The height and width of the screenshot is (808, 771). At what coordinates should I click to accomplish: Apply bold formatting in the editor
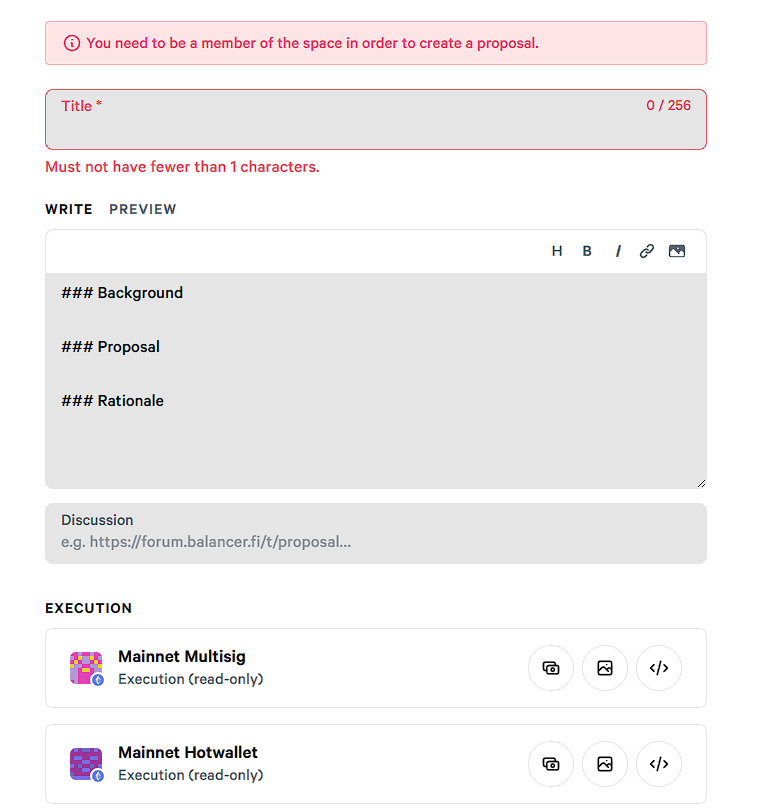coord(587,251)
